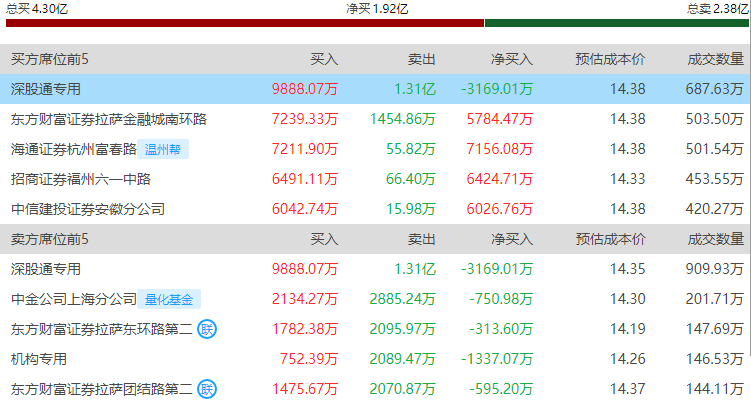Click sell amount 2095.97万
This screenshot has width=751, height=401.
[x=402, y=329]
